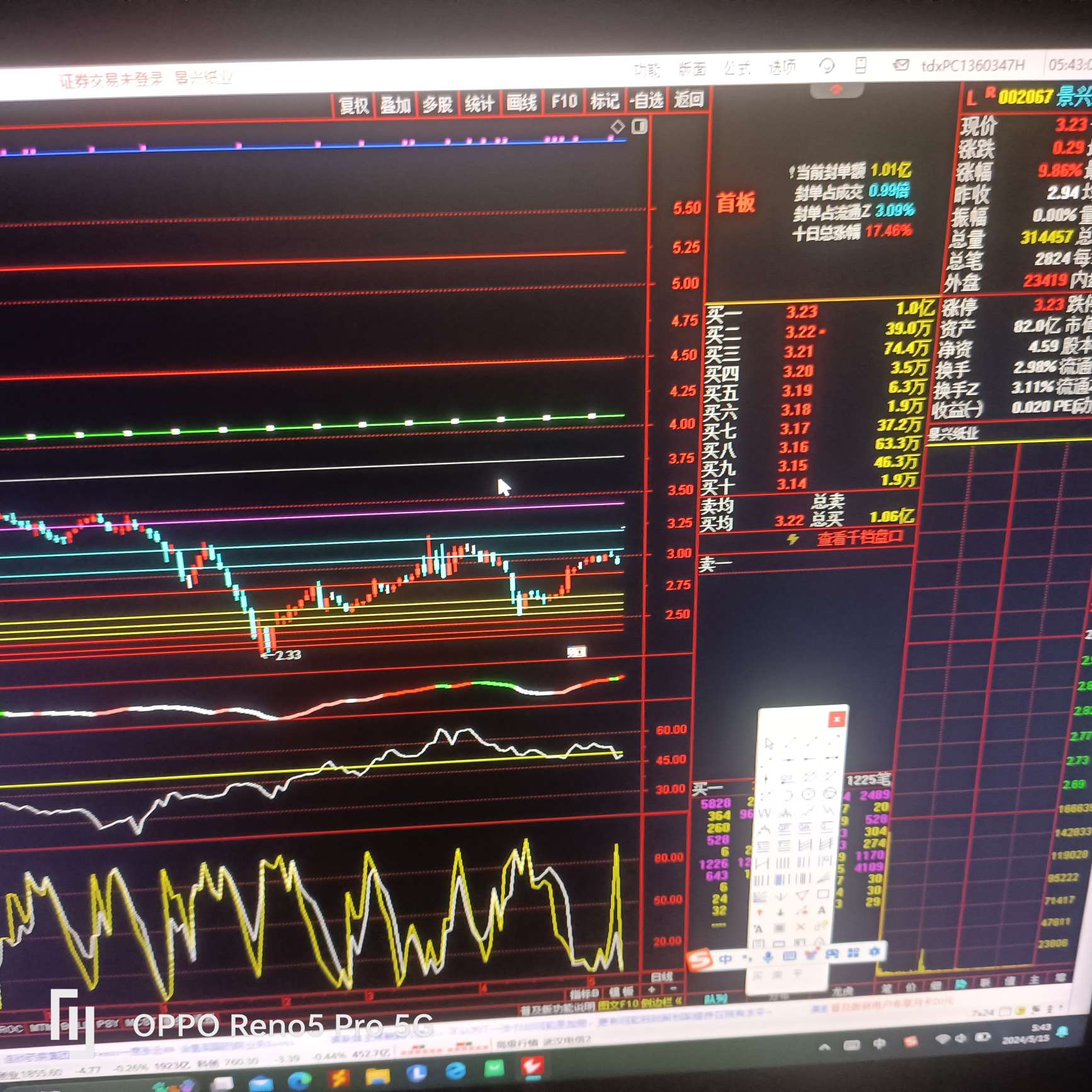Open the 版面 layout menu
Screen dimensions: 1092x1092
click(x=692, y=68)
